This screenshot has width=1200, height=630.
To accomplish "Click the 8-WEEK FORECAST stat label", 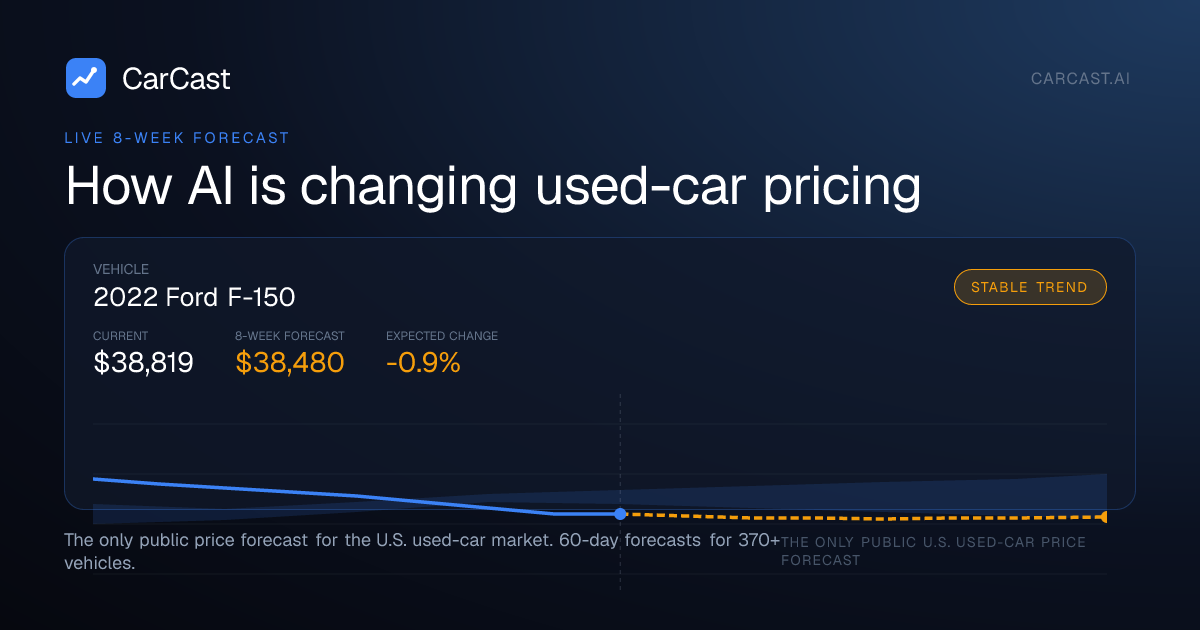I will (x=290, y=336).
